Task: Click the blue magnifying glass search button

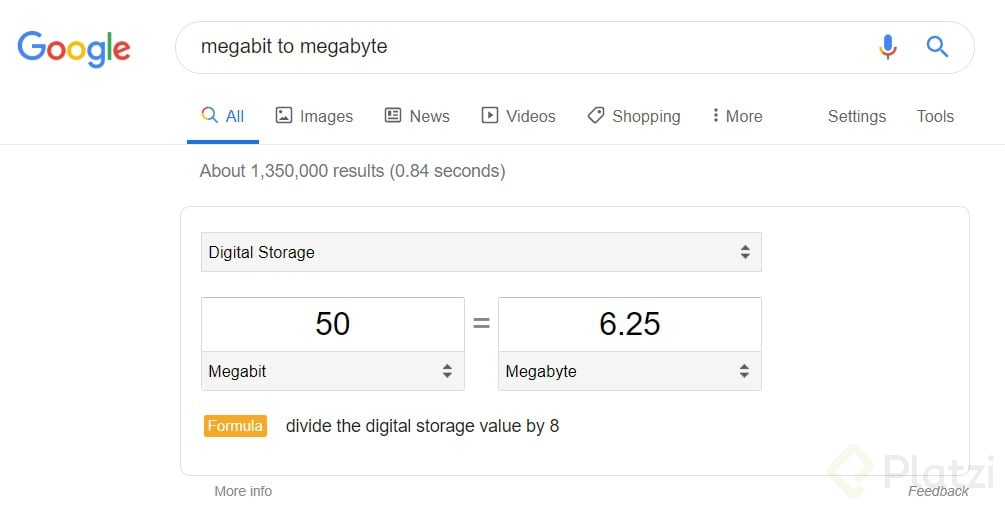Action: tap(937, 47)
